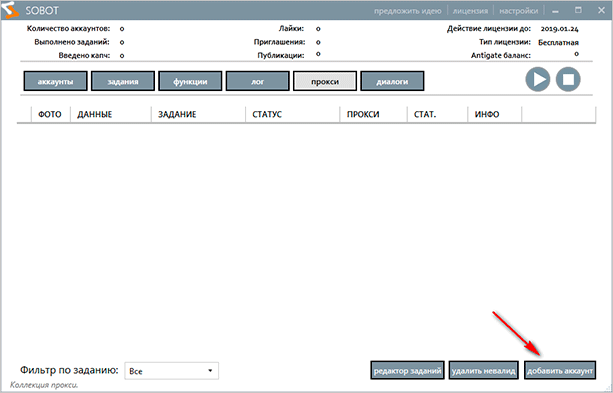Start tasks with the round play button

point(538,79)
